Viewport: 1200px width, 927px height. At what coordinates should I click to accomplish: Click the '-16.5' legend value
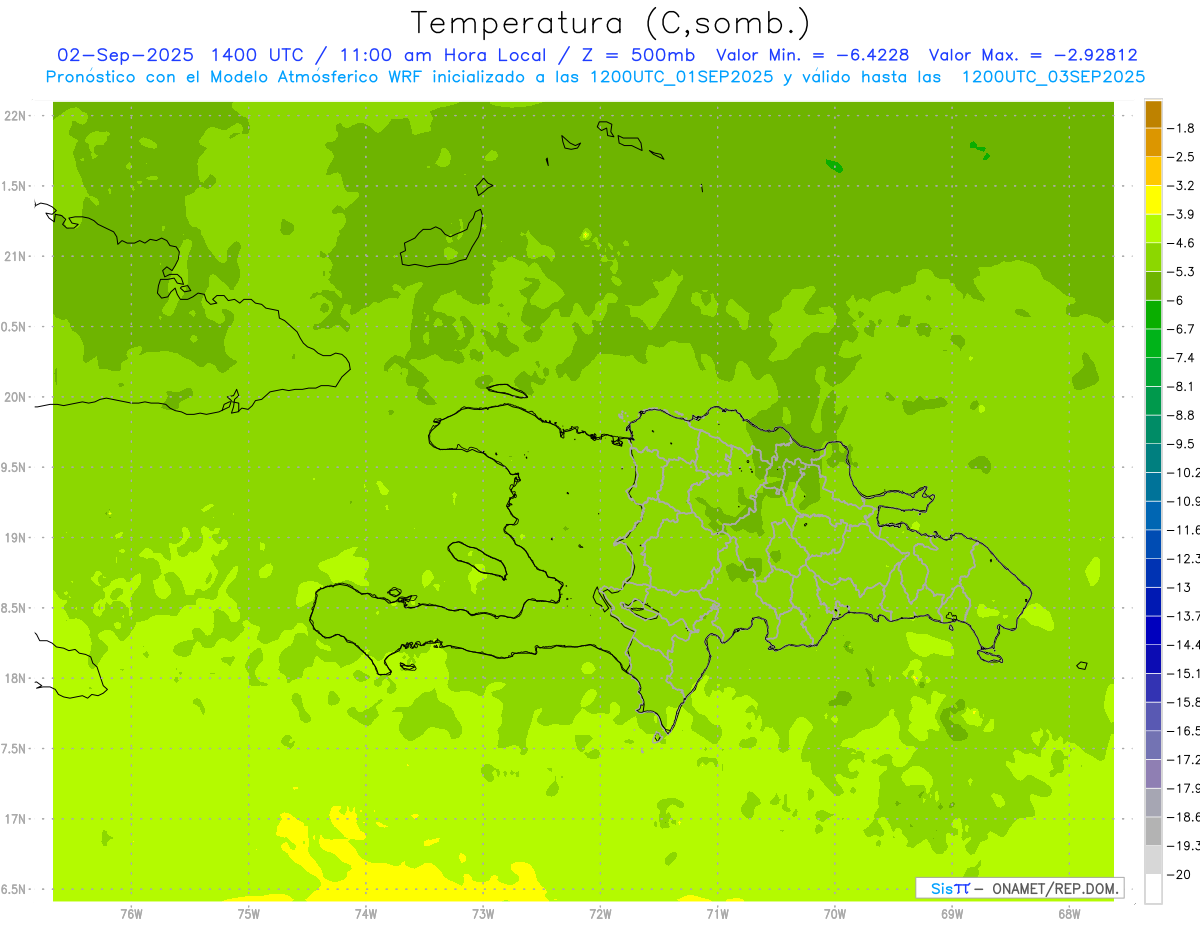pyautogui.click(x=1184, y=731)
